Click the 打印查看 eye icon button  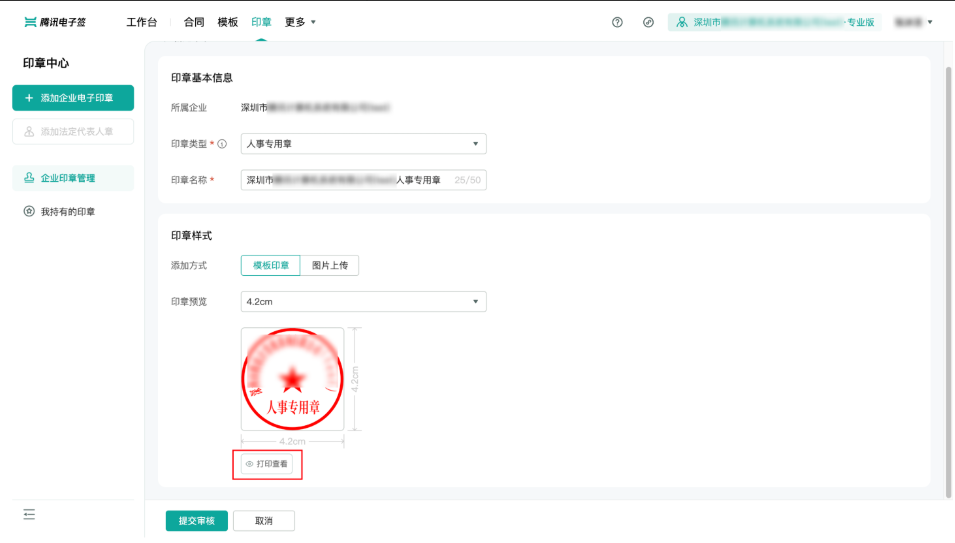click(267, 464)
